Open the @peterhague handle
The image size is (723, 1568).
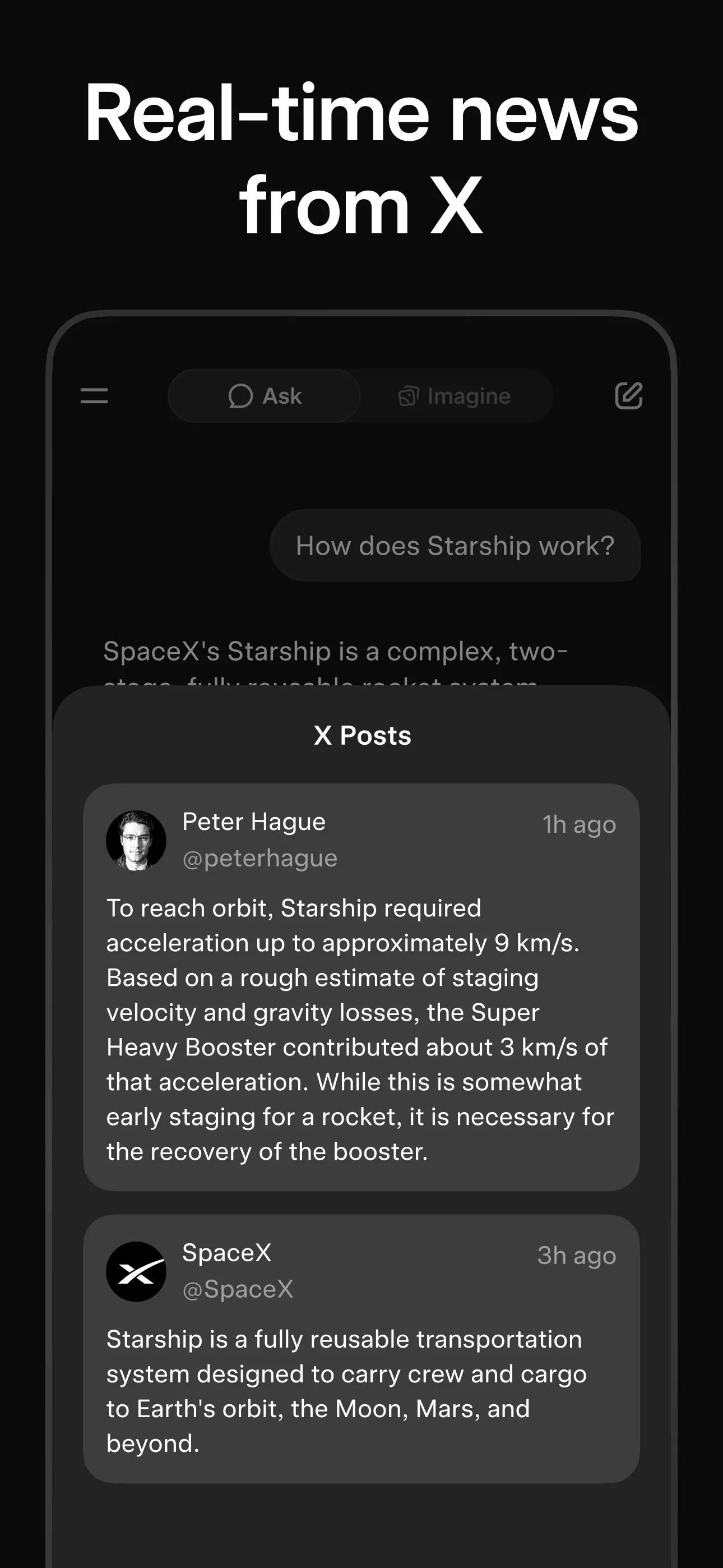coord(260,858)
